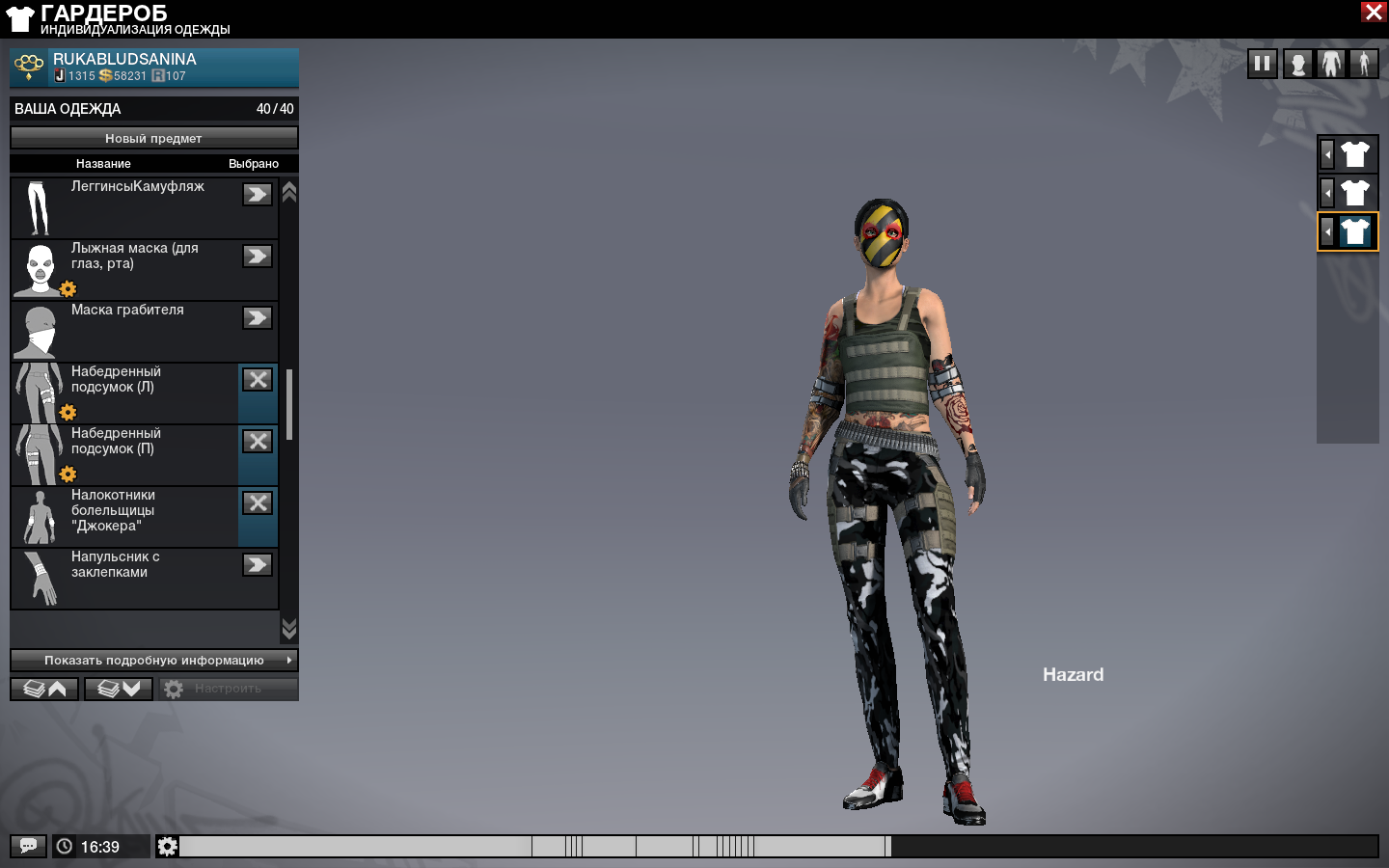Remove Налокотники болельщицы "Джокера" from outfit
The height and width of the screenshot is (868, 1389).
tap(258, 503)
